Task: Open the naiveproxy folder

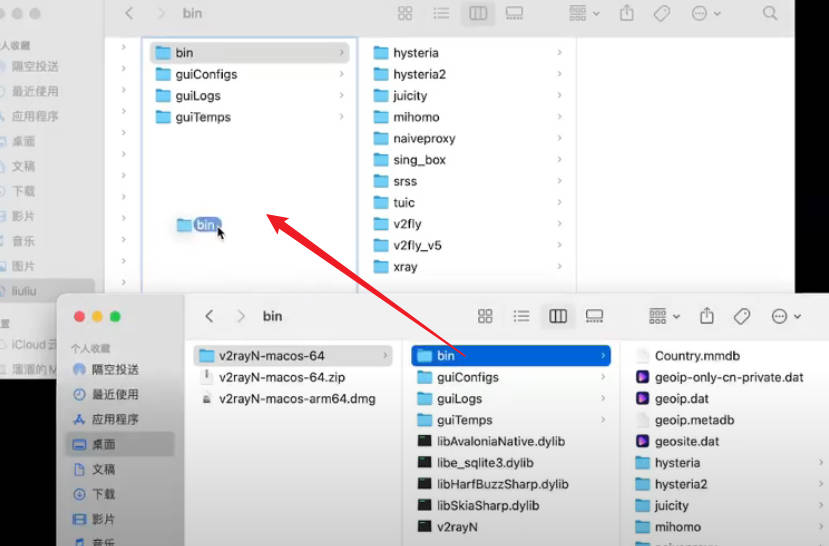Action: click(x=467, y=138)
